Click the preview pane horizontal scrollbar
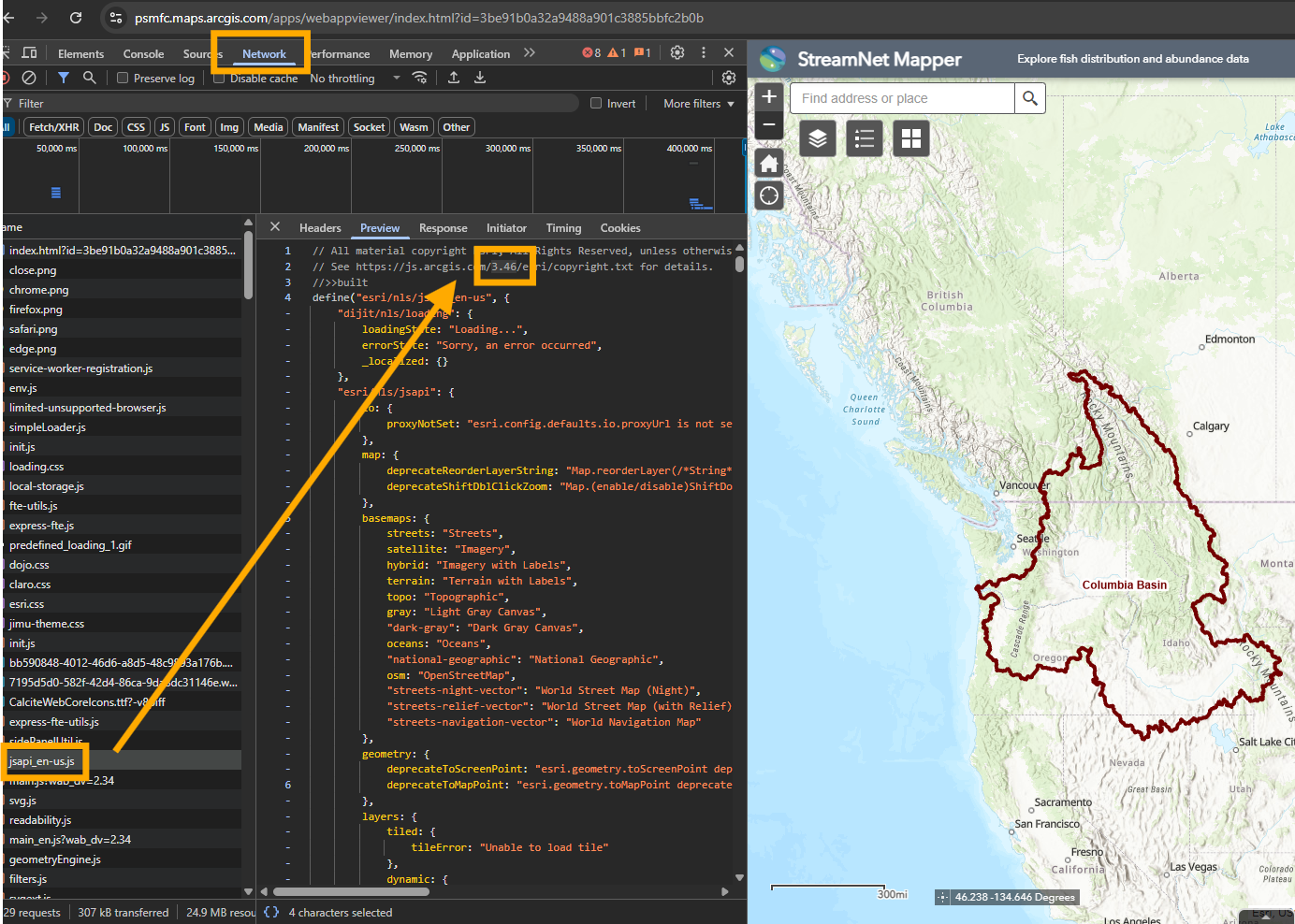Viewport: 1295px width, 924px height. pos(352,891)
